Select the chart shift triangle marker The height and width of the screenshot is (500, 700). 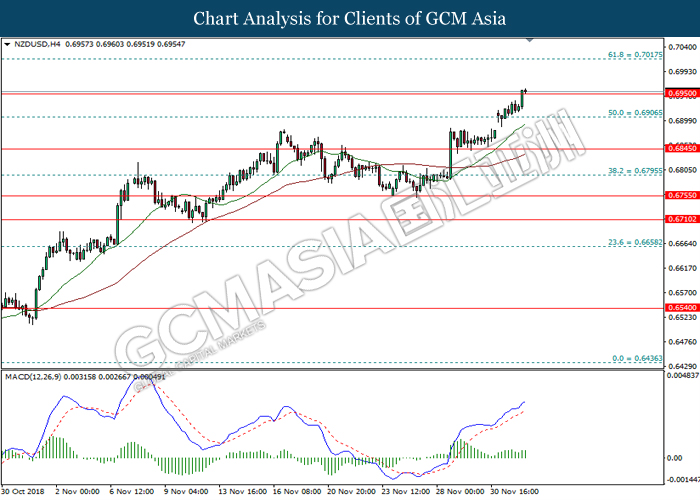coord(530,40)
